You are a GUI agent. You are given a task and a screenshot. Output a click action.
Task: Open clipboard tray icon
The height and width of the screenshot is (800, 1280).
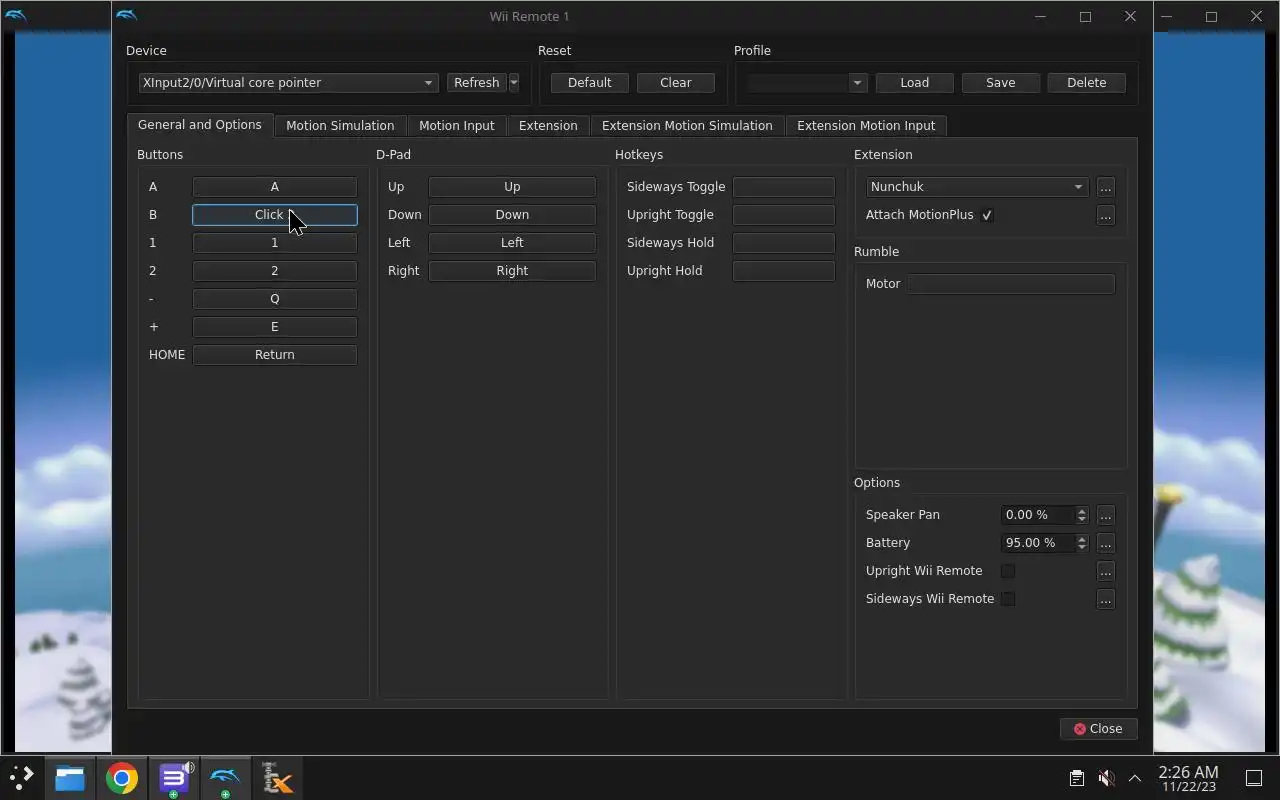pyautogui.click(x=1076, y=778)
